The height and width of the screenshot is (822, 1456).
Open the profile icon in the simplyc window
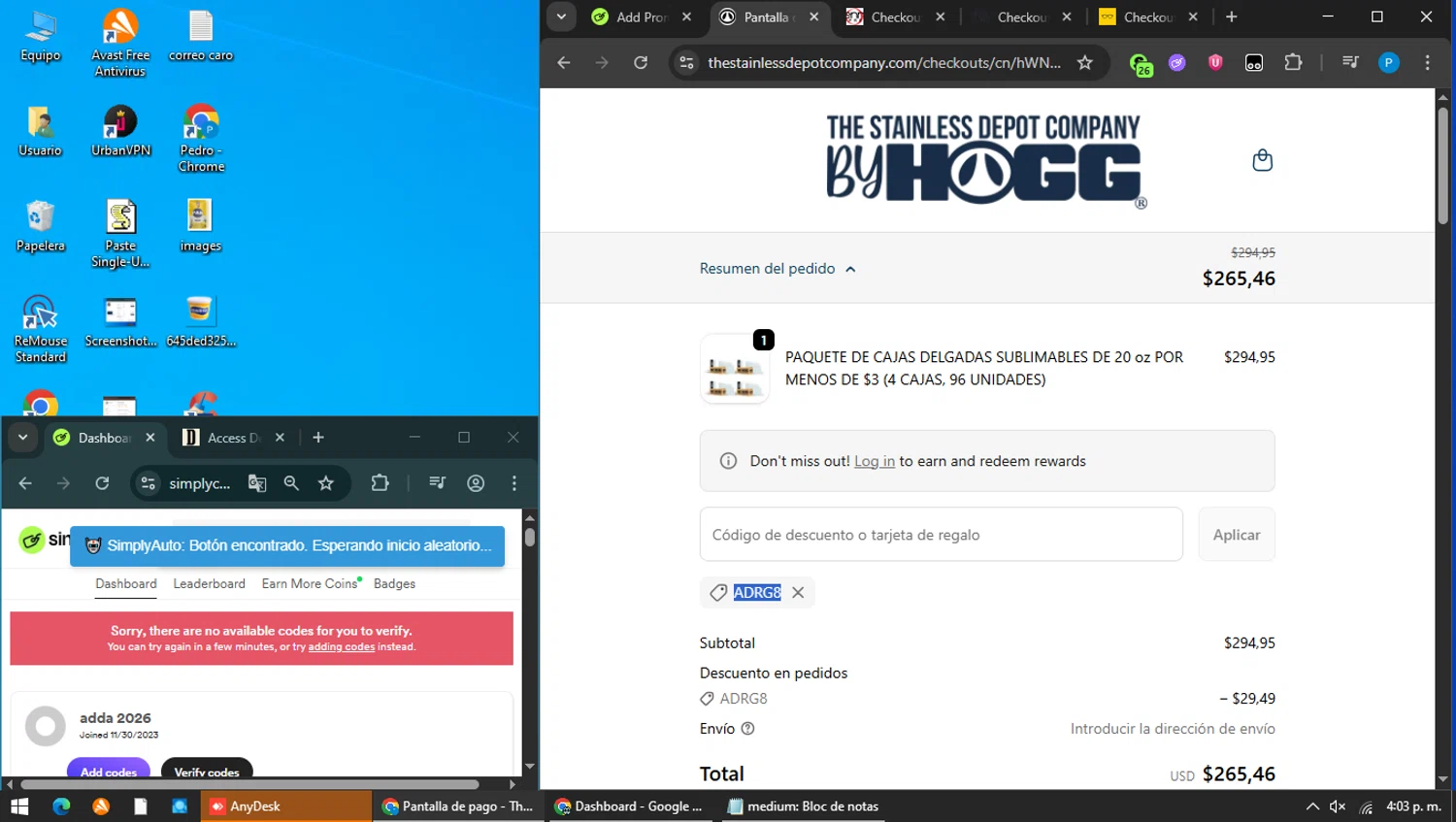coord(476,483)
